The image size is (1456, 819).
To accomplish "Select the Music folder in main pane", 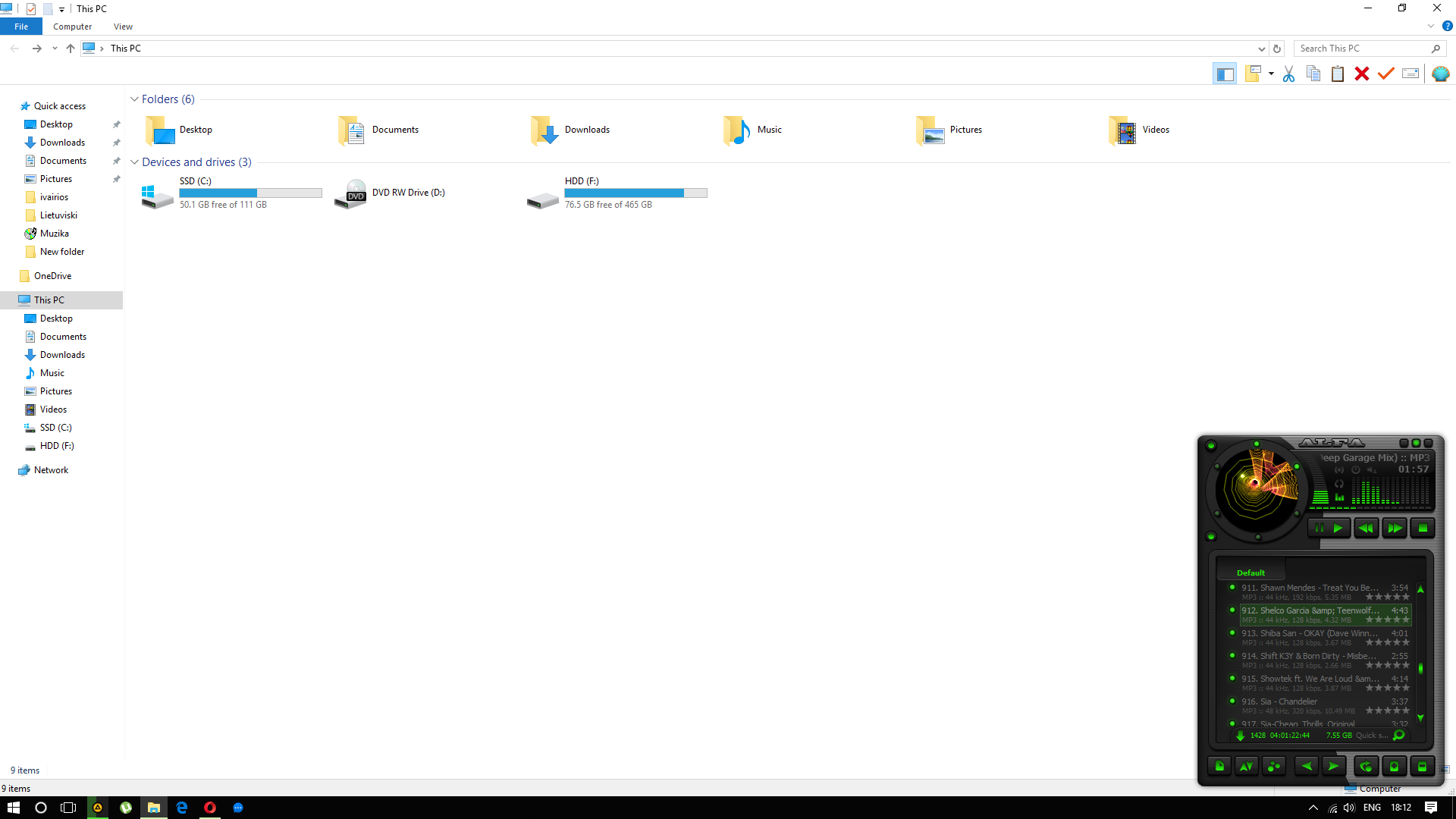I will (x=753, y=130).
